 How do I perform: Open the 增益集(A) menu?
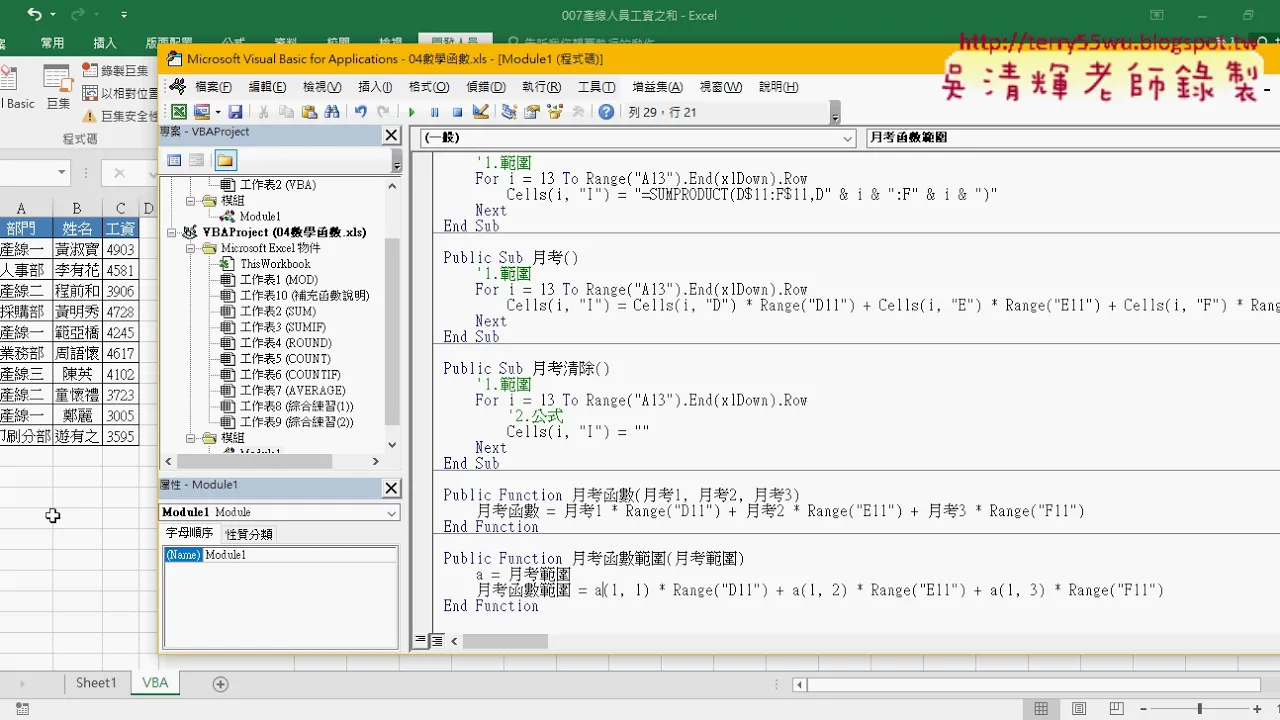point(657,87)
